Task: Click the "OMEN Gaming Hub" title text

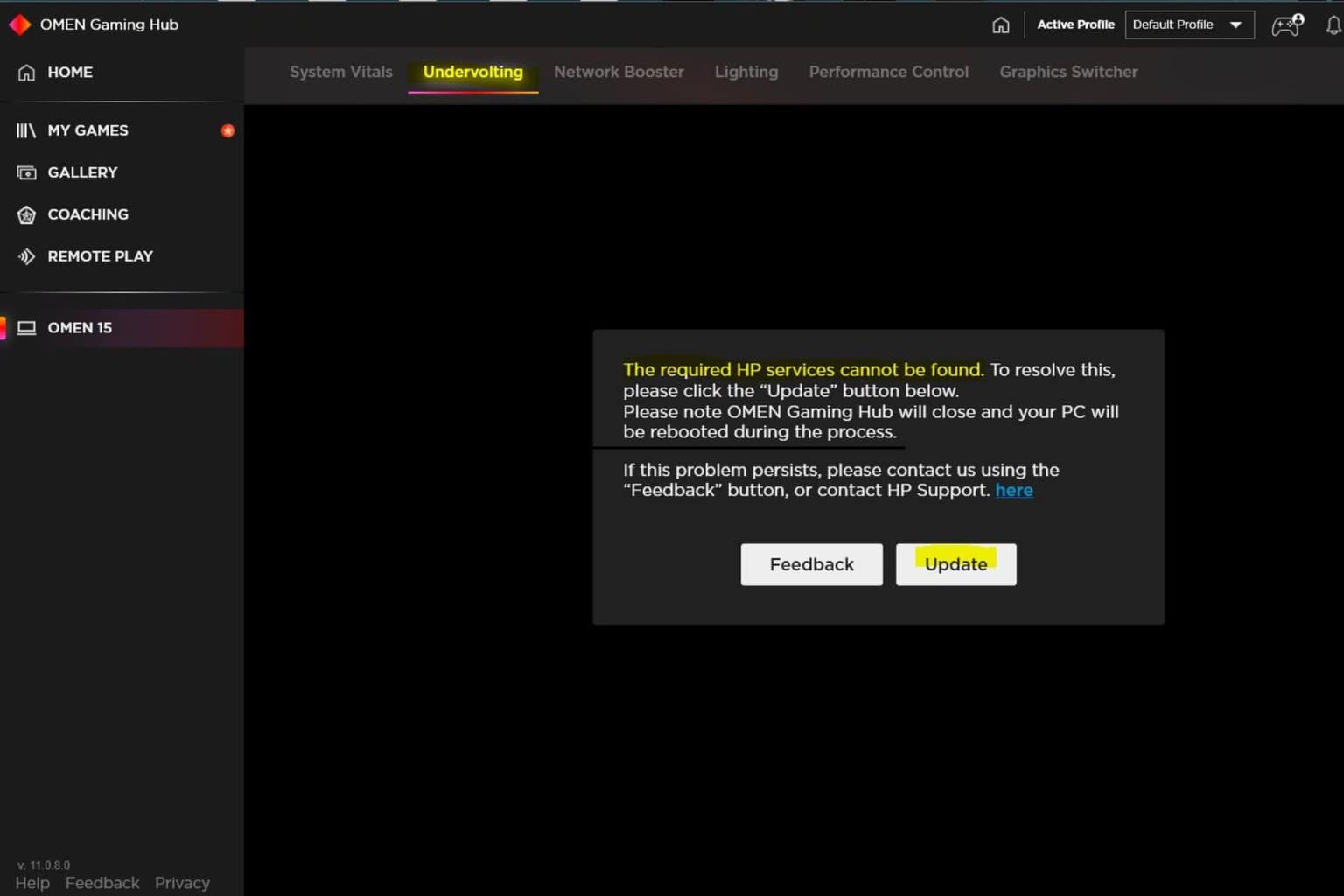Action: point(109,24)
